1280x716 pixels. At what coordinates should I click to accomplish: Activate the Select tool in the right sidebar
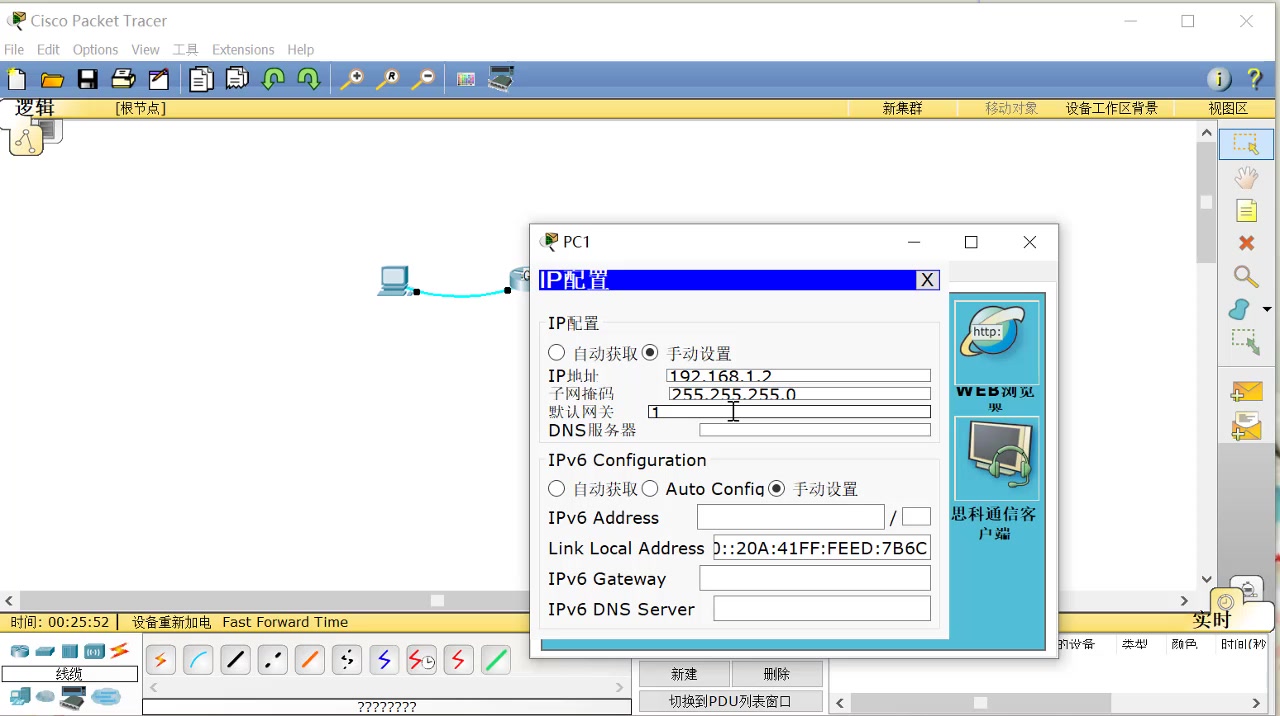click(1246, 144)
